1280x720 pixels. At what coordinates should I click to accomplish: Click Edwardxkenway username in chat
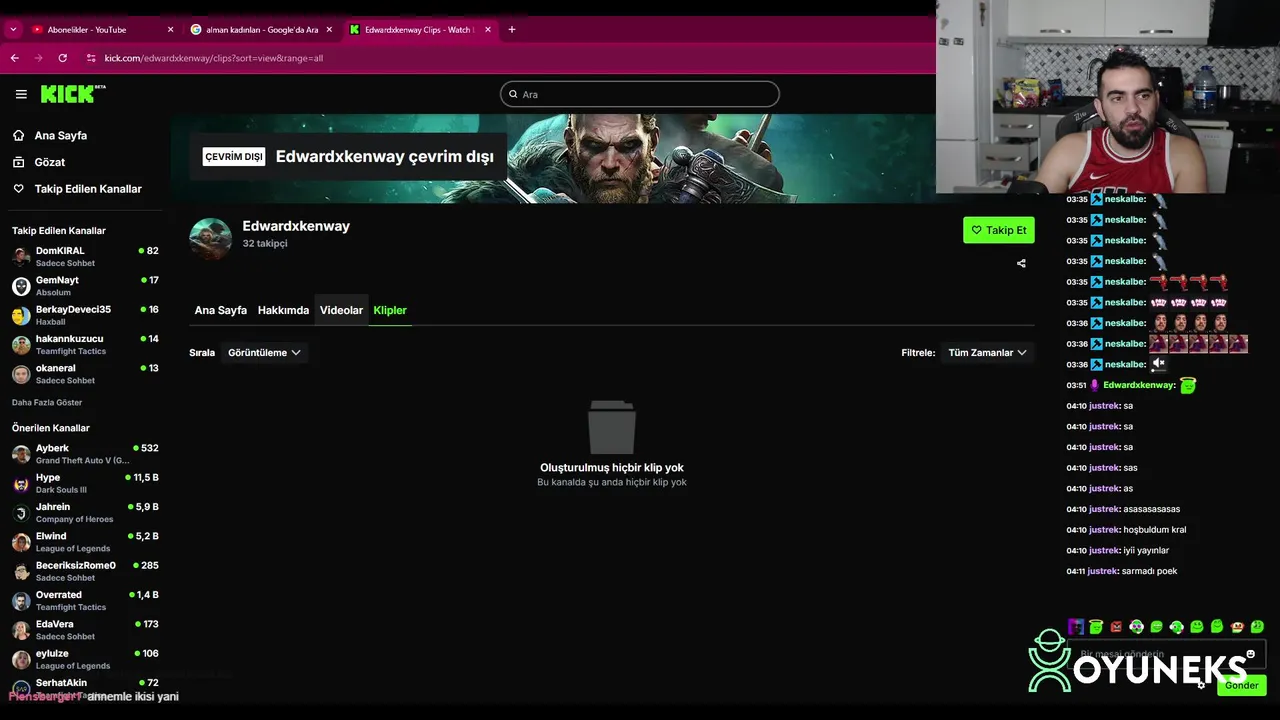pyautogui.click(x=1138, y=385)
